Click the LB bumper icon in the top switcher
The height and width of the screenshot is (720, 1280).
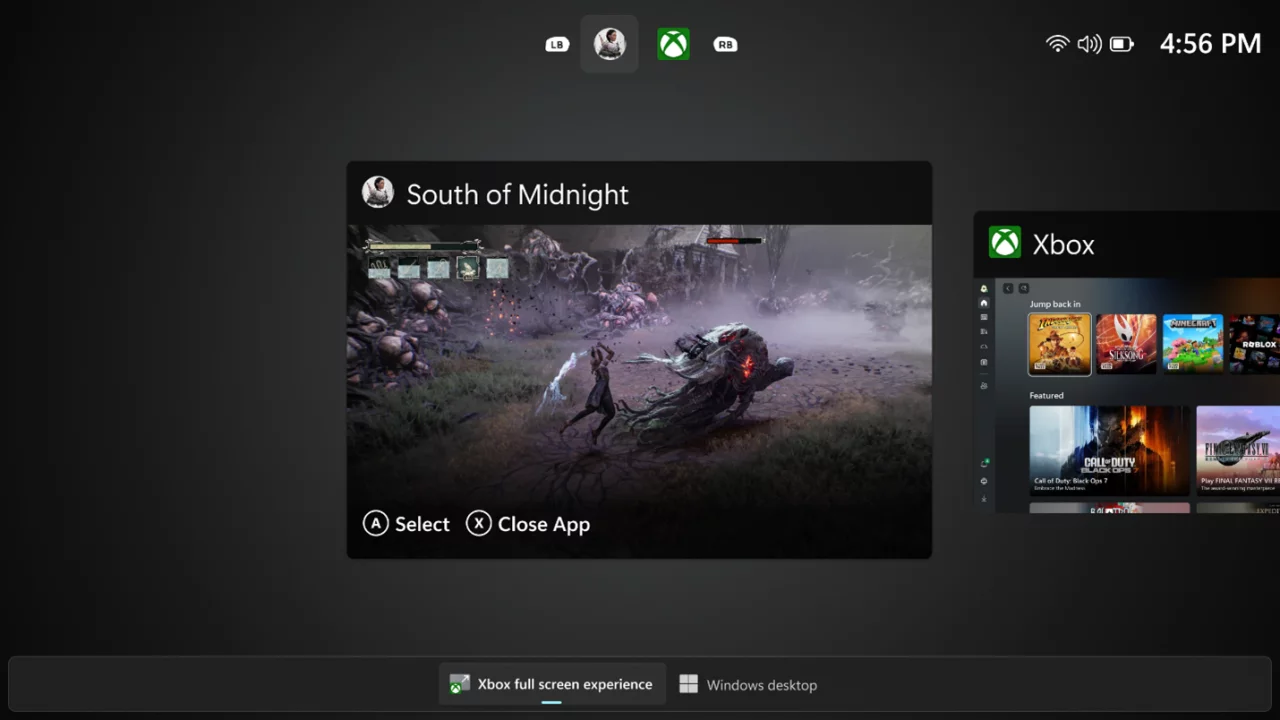[x=557, y=44]
